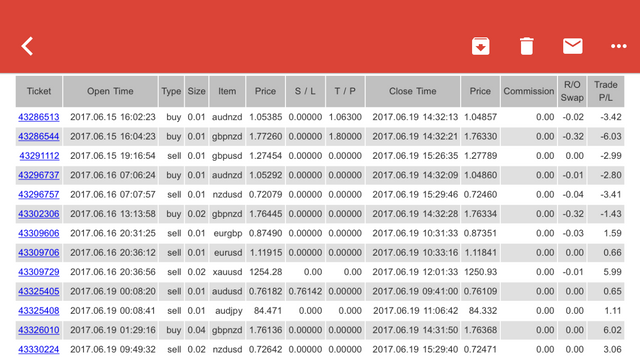Screen dimensions: 640x360
Task: Select take profit value 1.80000
Action: [x=345, y=136]
